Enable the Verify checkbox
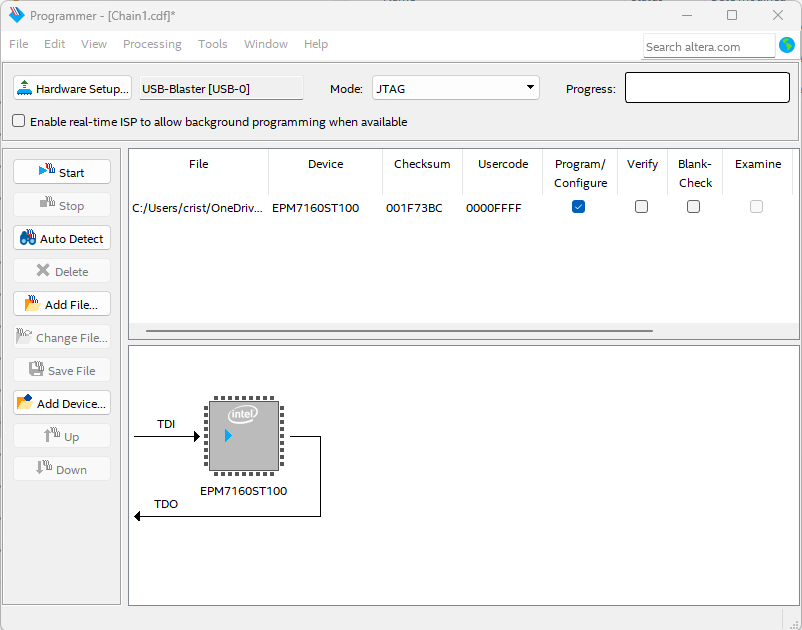 click(x=641, y=207)
